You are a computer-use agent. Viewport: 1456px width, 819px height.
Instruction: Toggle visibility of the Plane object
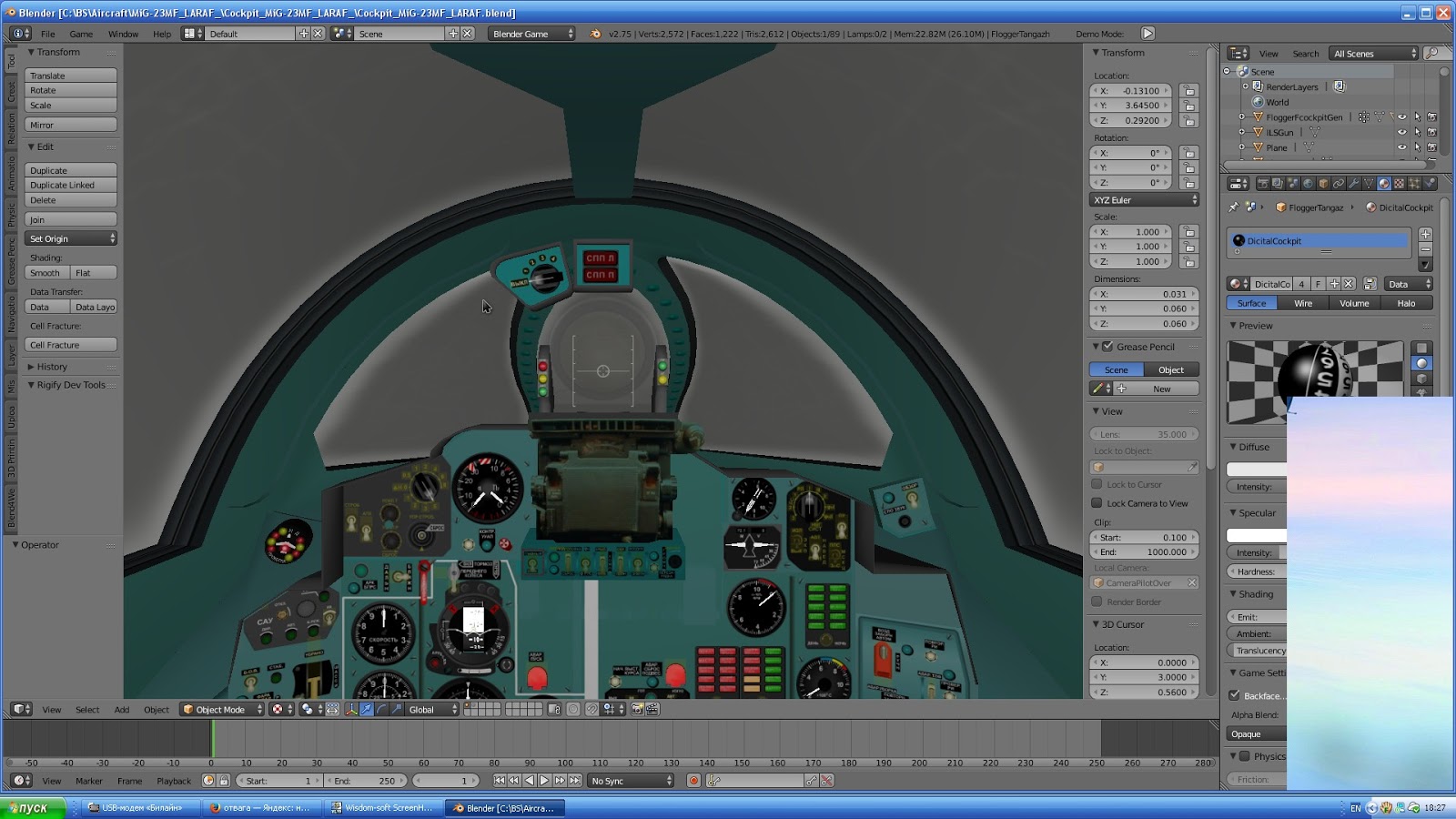pos(1402,147)
